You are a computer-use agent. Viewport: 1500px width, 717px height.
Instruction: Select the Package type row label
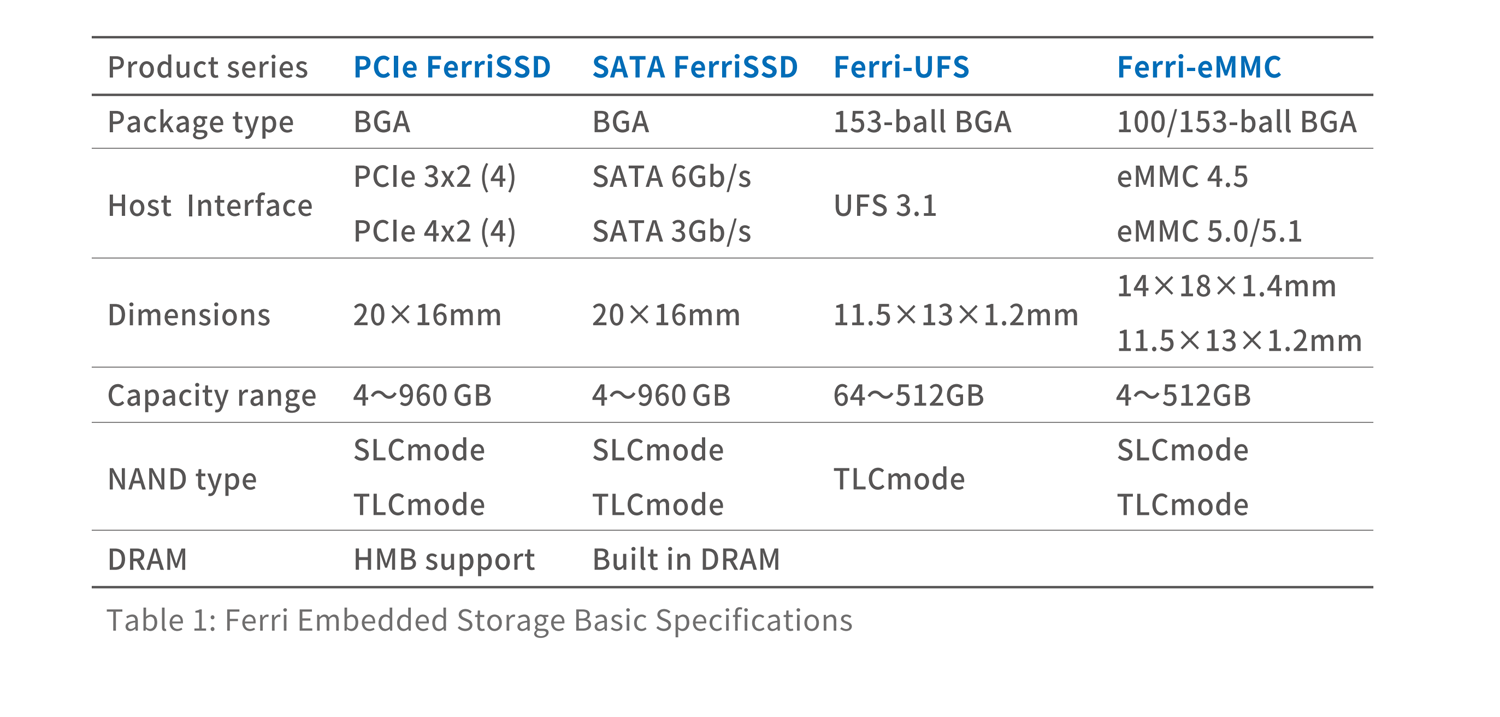pyautogui.click(x=201, y=122)
